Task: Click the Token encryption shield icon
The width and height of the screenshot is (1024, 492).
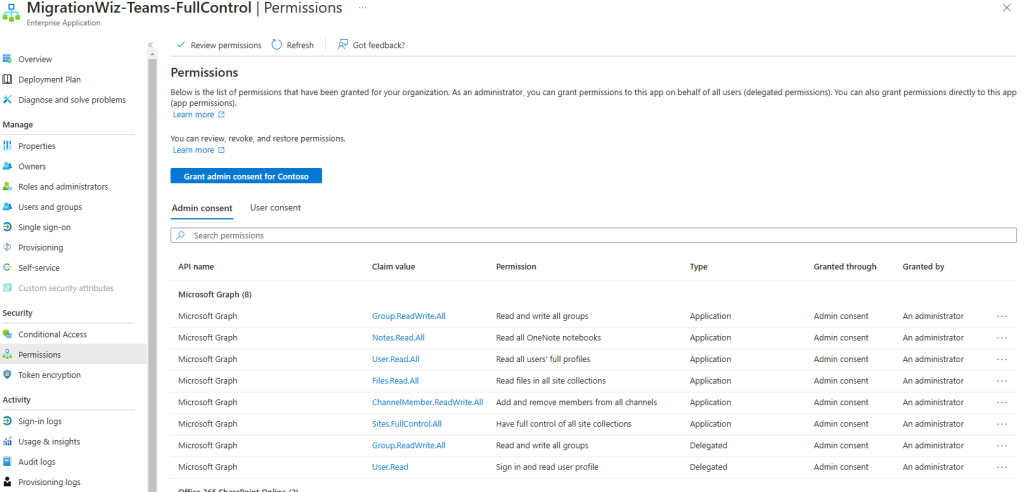Action: [x=7, y=374]
